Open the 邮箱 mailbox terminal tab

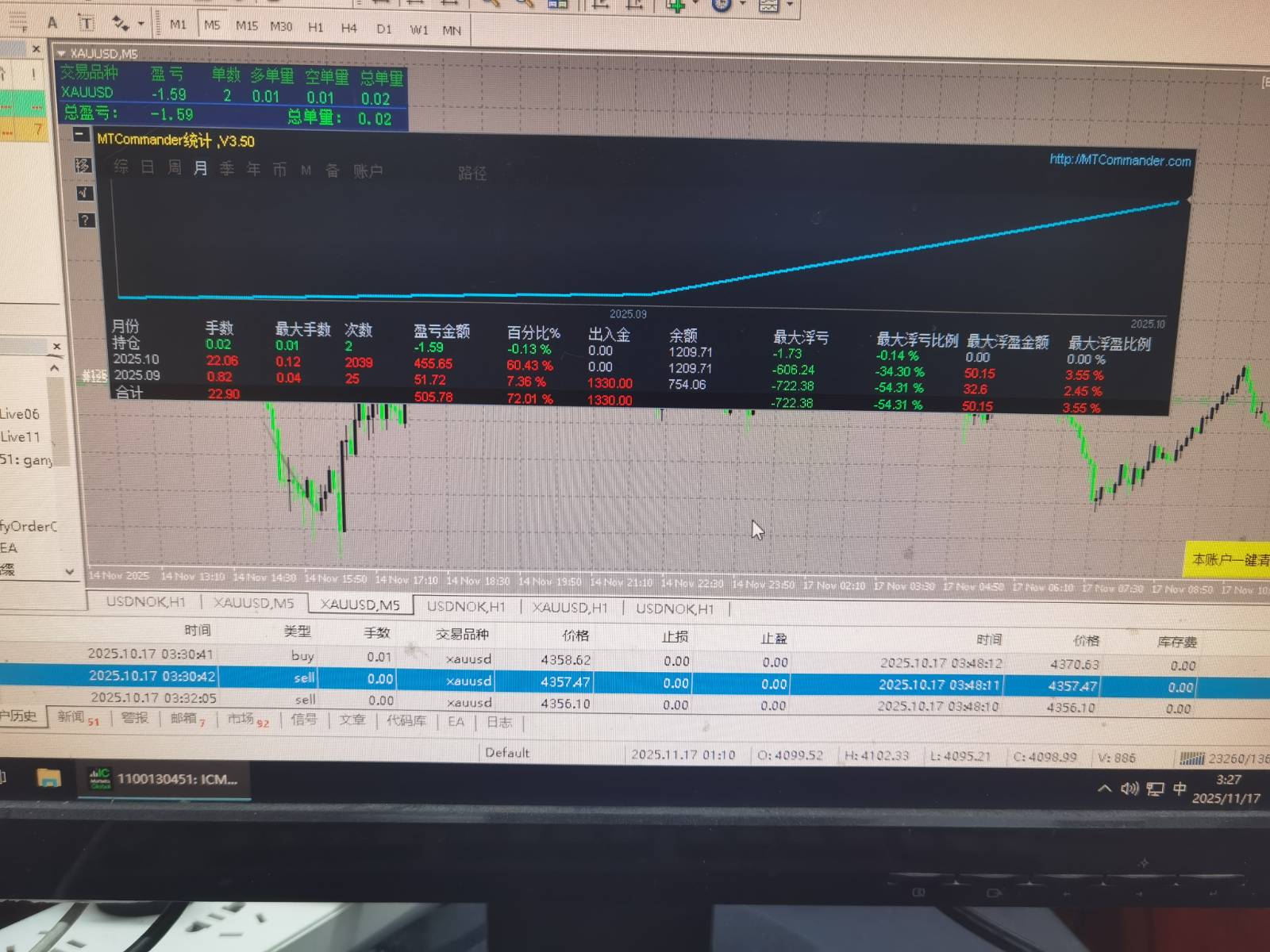(x=187, y=719)
